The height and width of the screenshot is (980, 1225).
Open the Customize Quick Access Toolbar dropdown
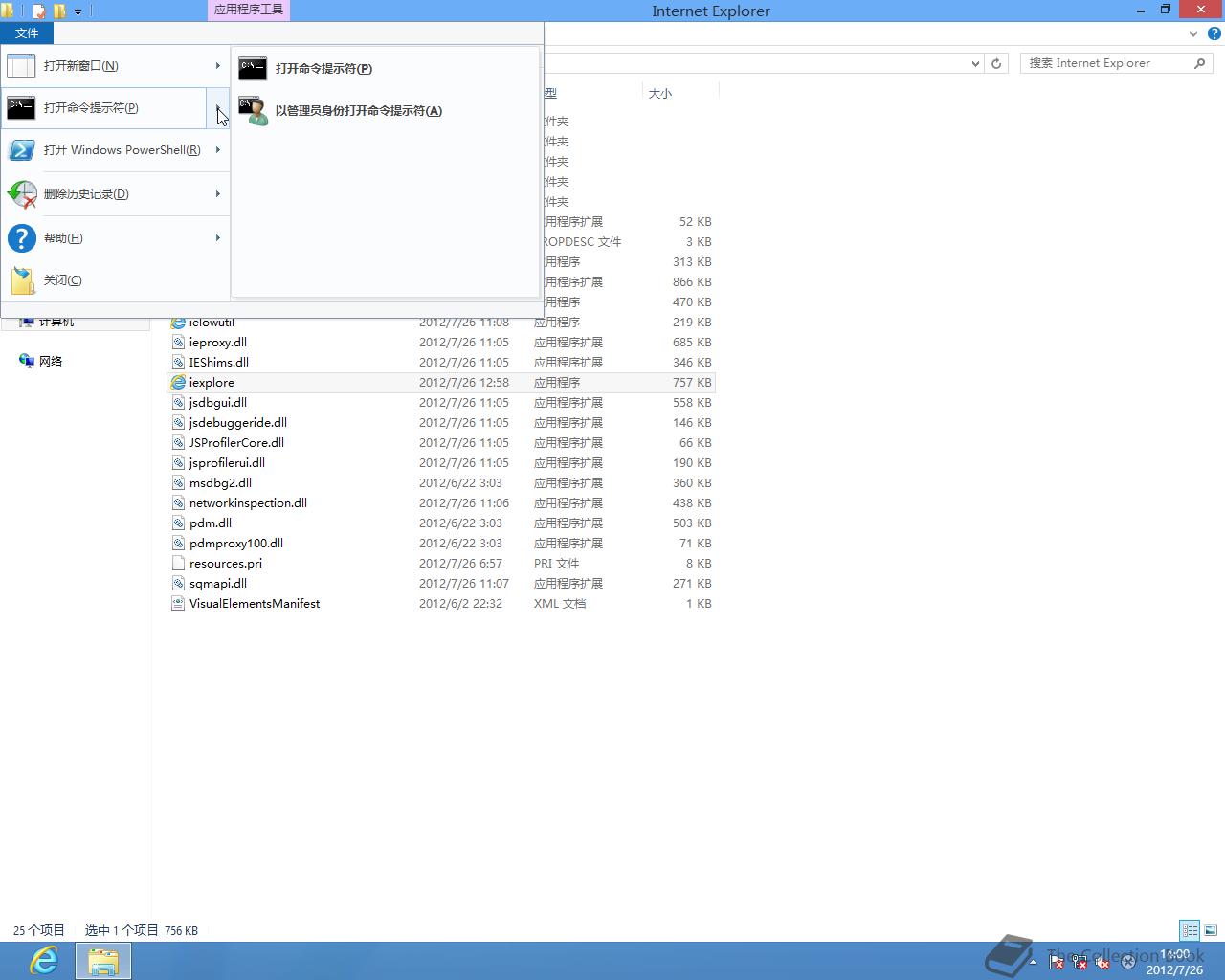[x=78, y=11]
